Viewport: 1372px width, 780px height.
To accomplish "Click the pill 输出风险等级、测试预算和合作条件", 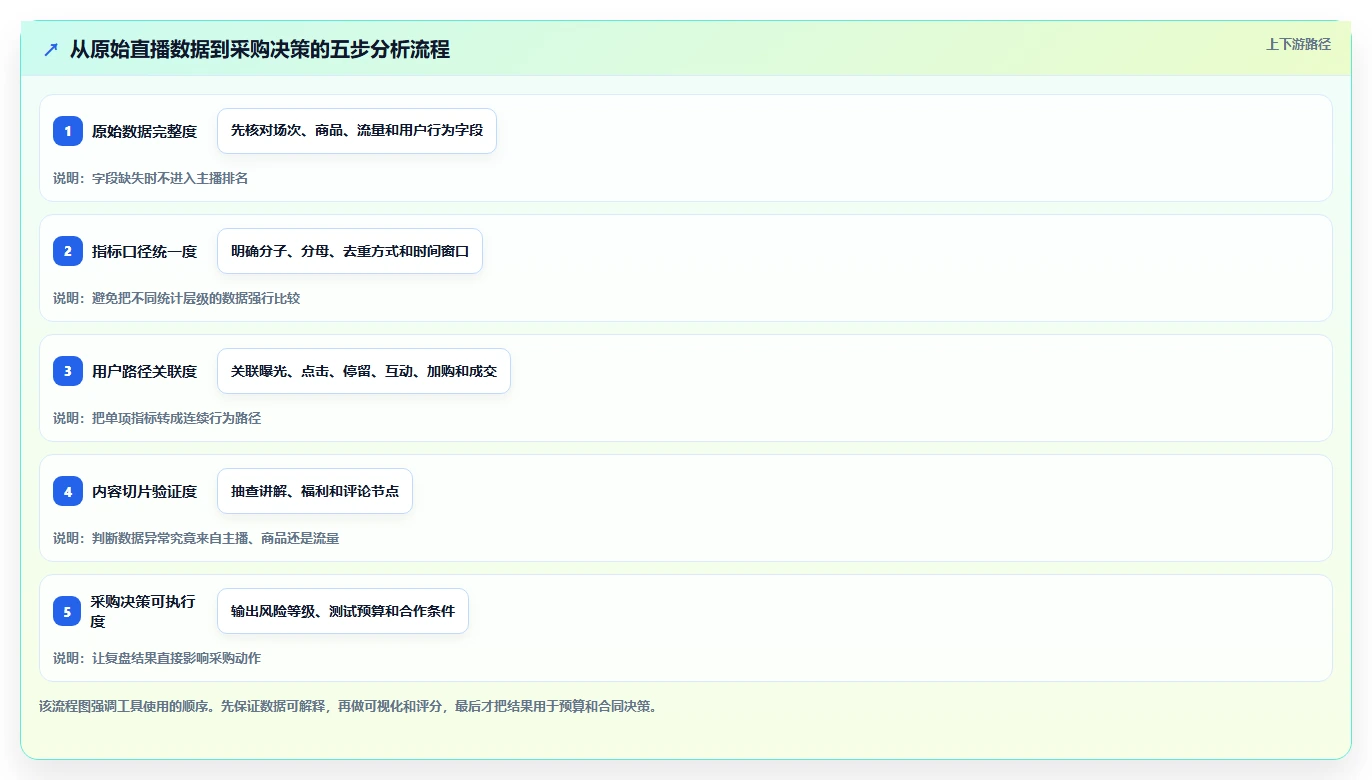I will click(343, 611).
